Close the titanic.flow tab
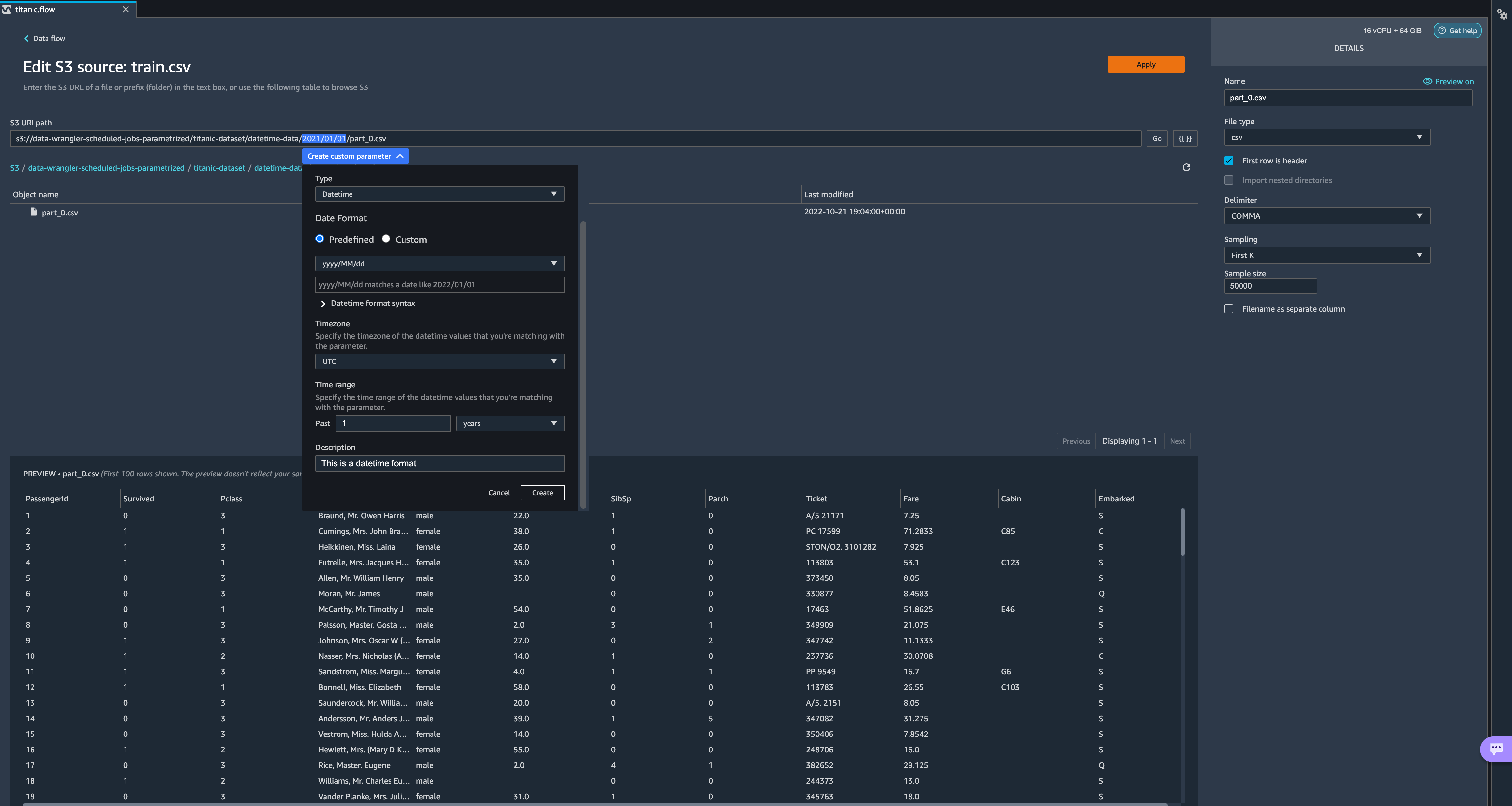This screenshot has width=1512, height=806. pyautogui.click(x=126, y=9)
